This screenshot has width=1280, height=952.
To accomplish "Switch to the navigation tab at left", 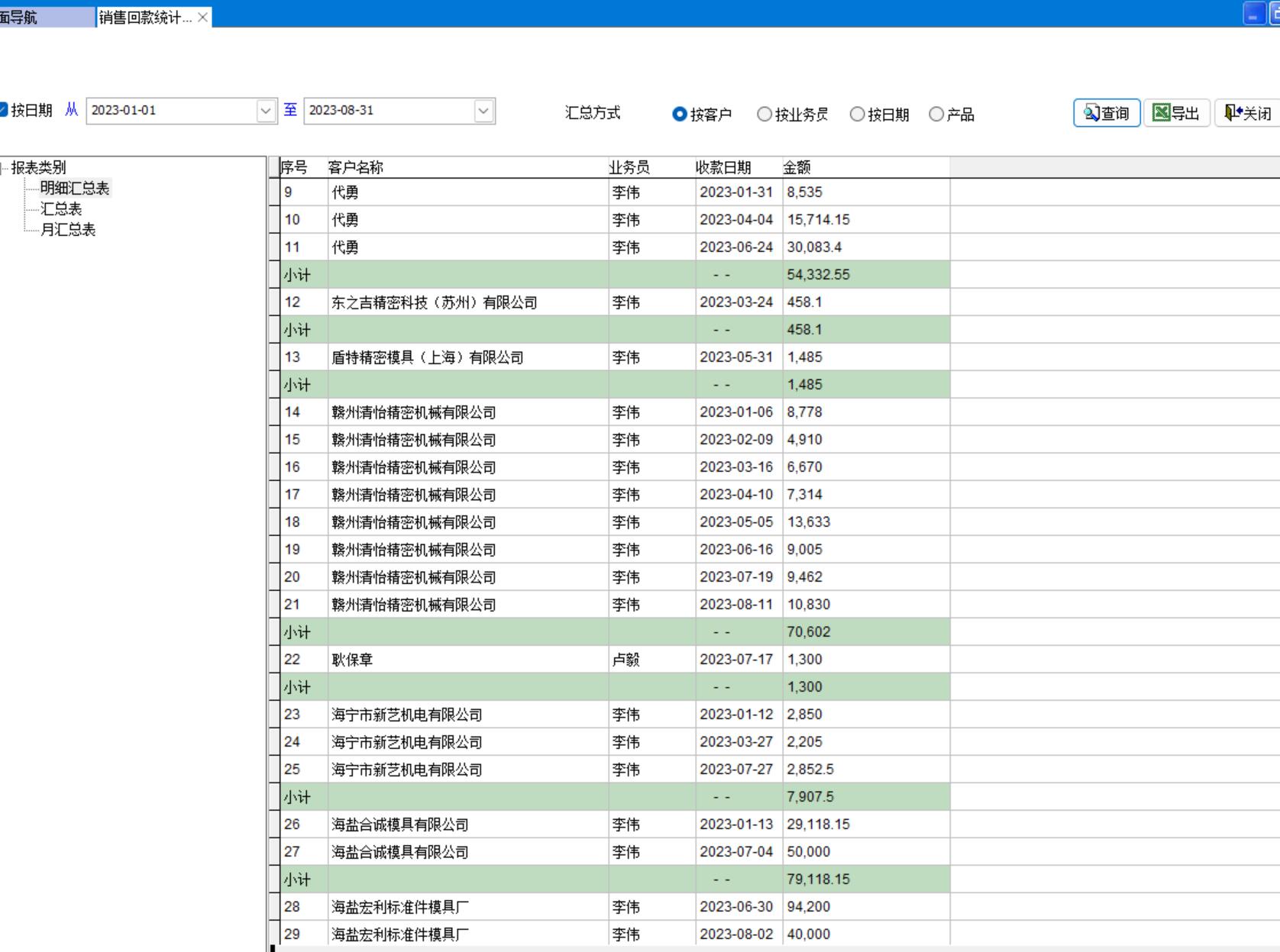I will (x=31, y=17).
